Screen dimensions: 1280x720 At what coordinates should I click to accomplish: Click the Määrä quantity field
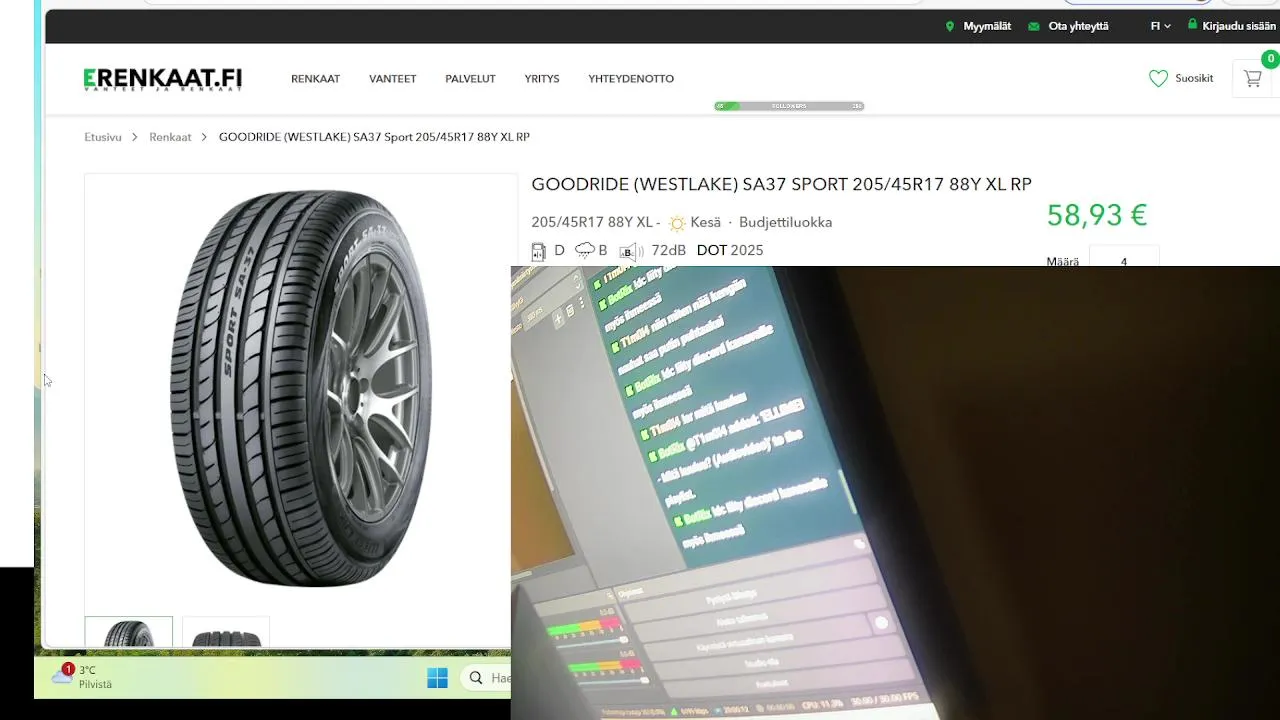pyautogui.click(x=1124, y=257)
